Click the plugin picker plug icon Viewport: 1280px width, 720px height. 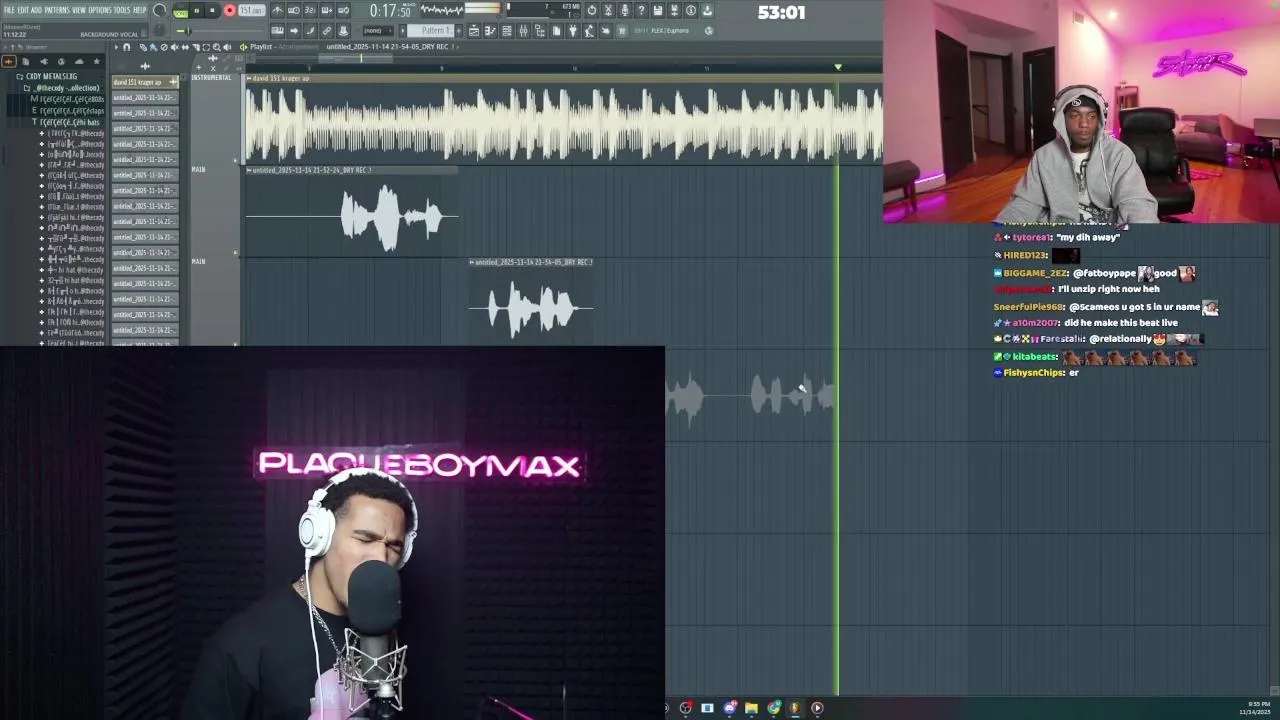click(573, 31)
